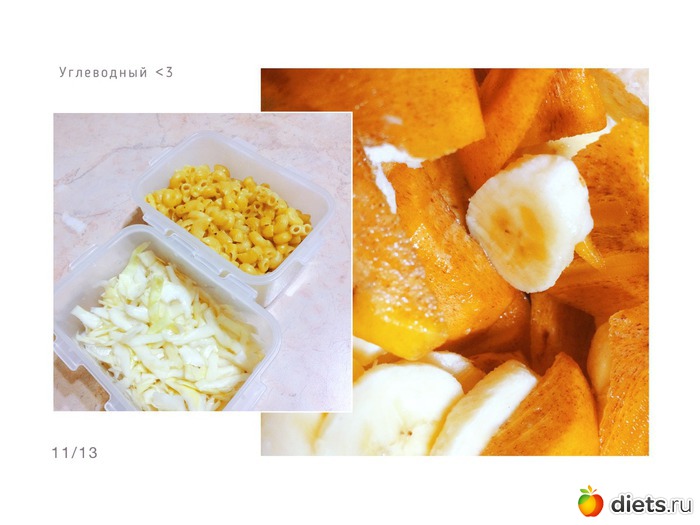This screenshot has width=700, height=525.
Task: Click the large banana slice in the center
Action: click(530, 223)
